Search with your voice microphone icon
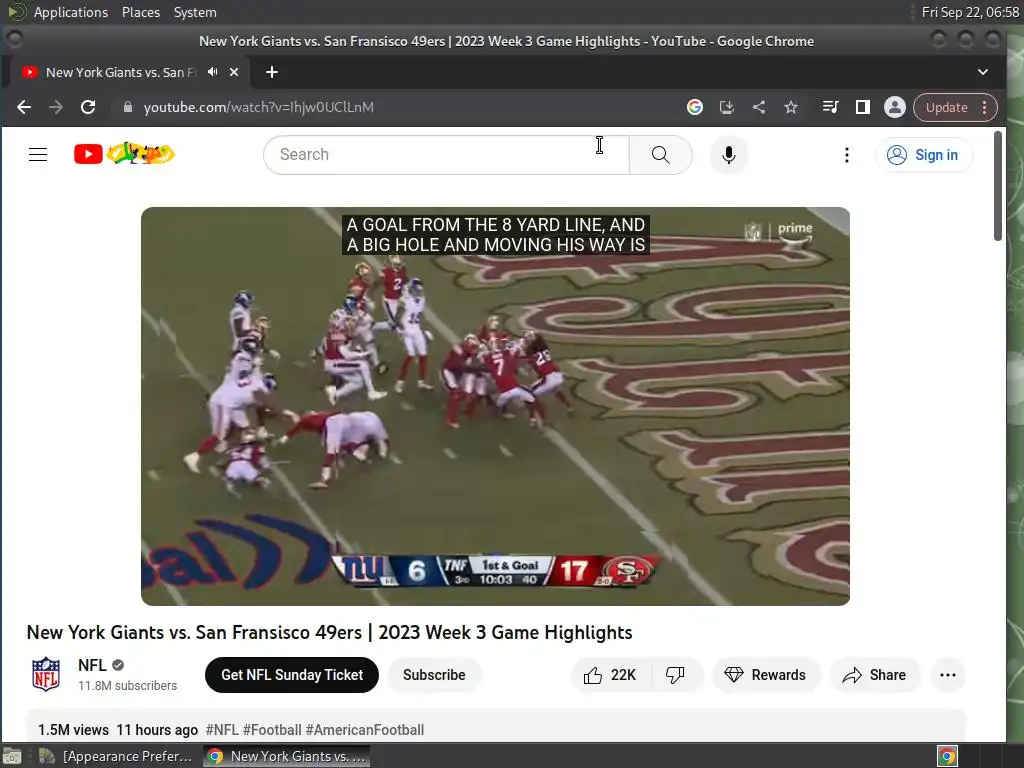 point(729,155)
